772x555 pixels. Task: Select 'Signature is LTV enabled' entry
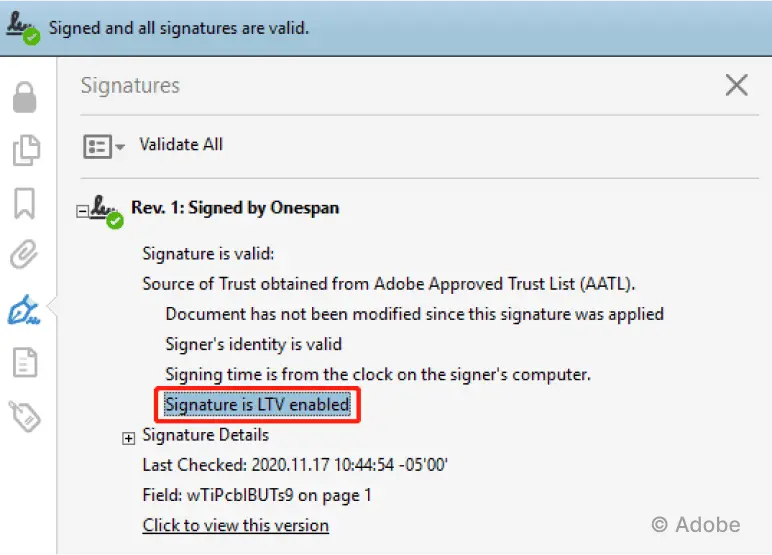pyautogui.click(x=257, y=405)
